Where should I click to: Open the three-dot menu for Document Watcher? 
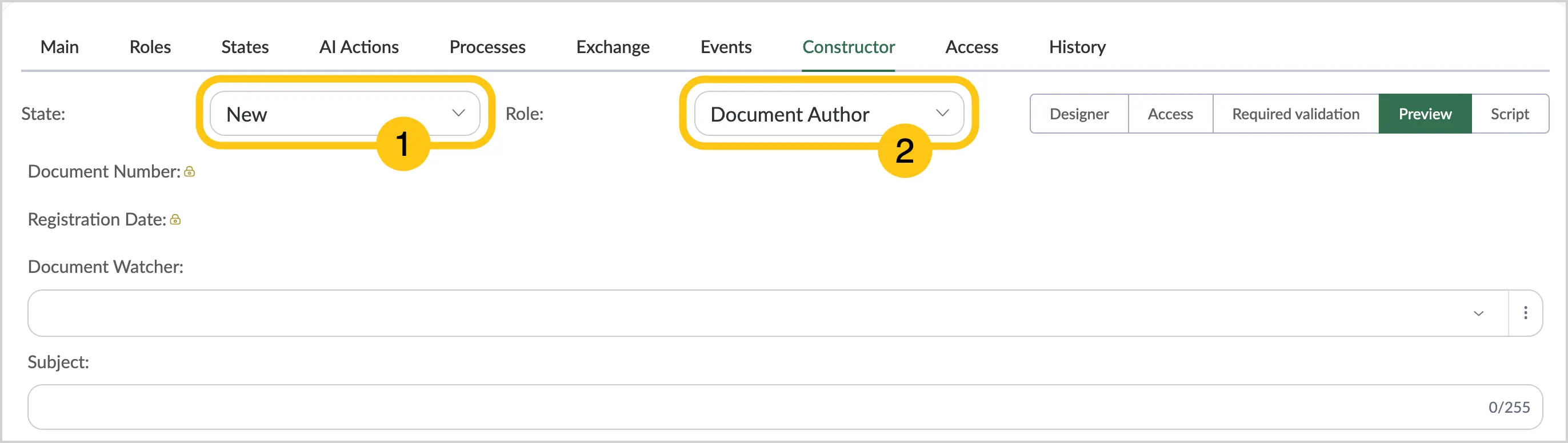pos(1525,313)
